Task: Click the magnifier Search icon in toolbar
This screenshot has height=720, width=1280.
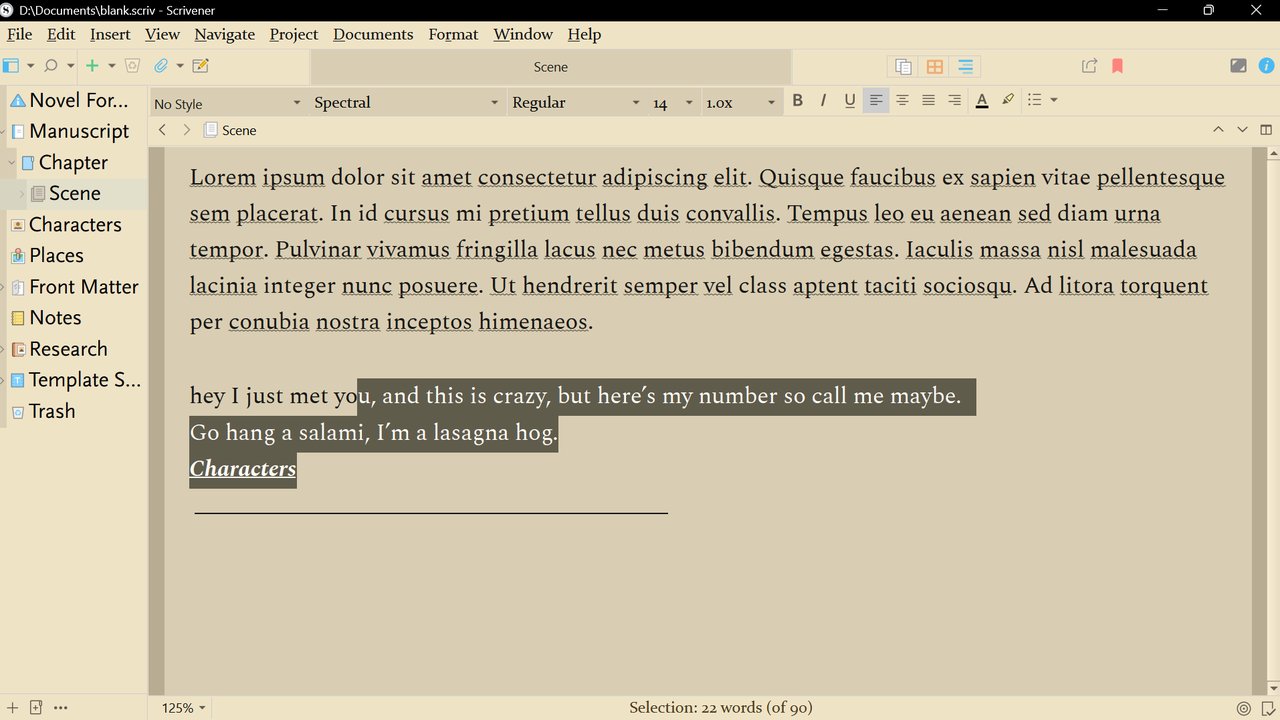Action: 51,66
